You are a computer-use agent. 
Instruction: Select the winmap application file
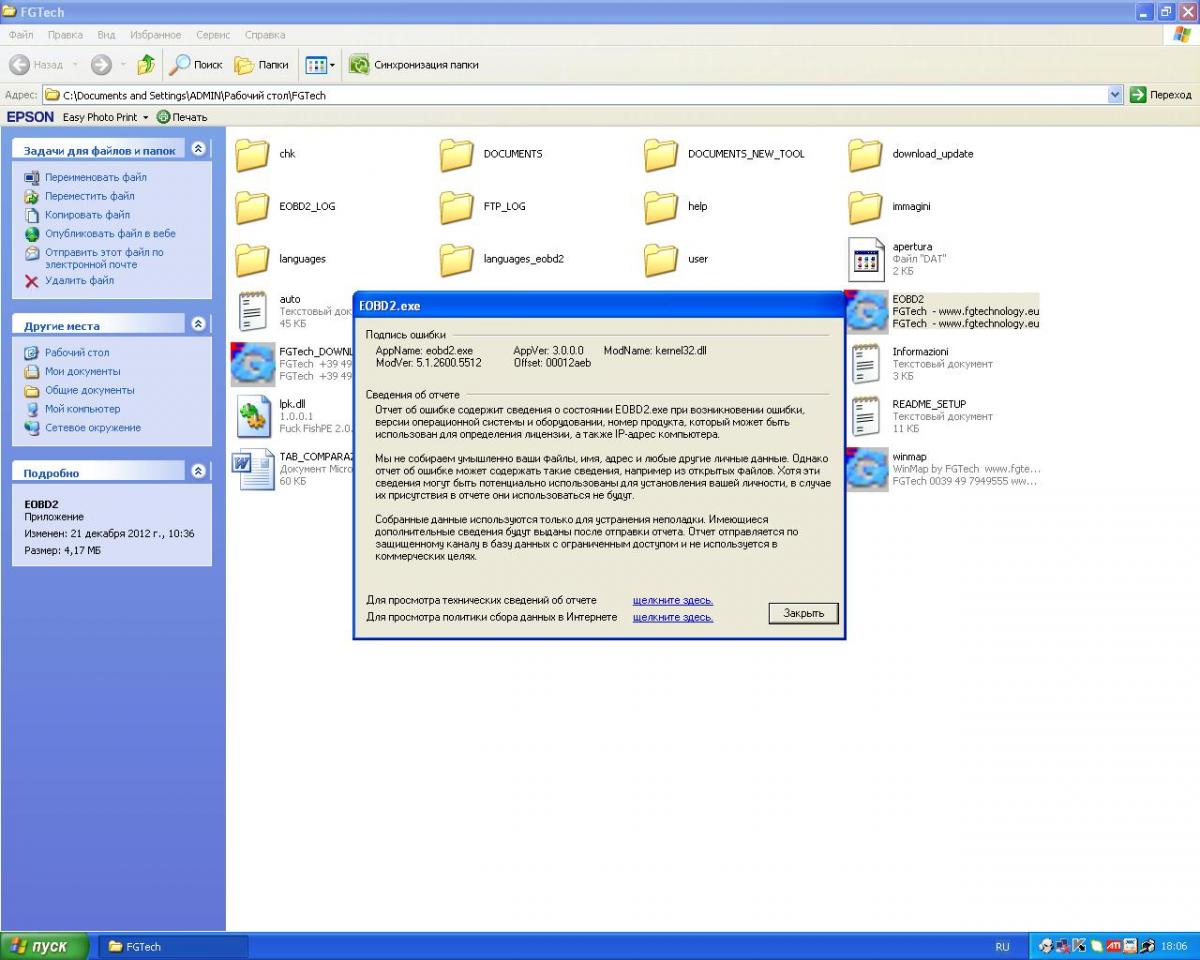coord(943,469)
